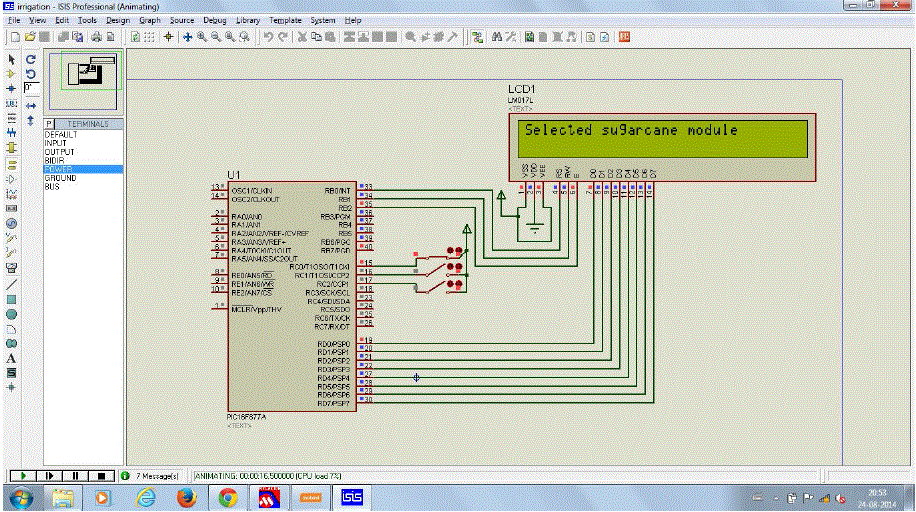Rotate clockwise using the rotate icon
This screenshot has height=512, width=916.
tap(31, 59)
